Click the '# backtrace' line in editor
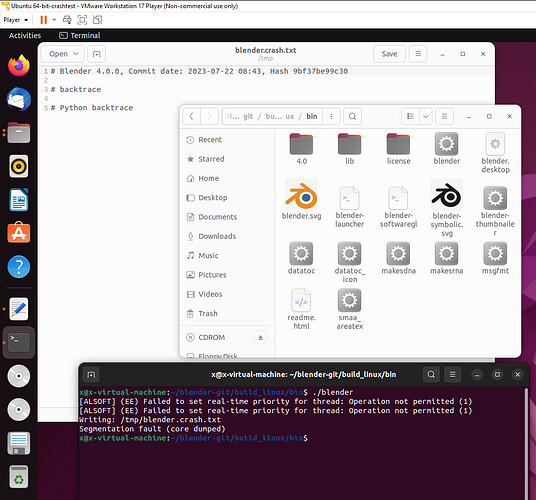This screenshot has width=536, height=500. [76, 89]
